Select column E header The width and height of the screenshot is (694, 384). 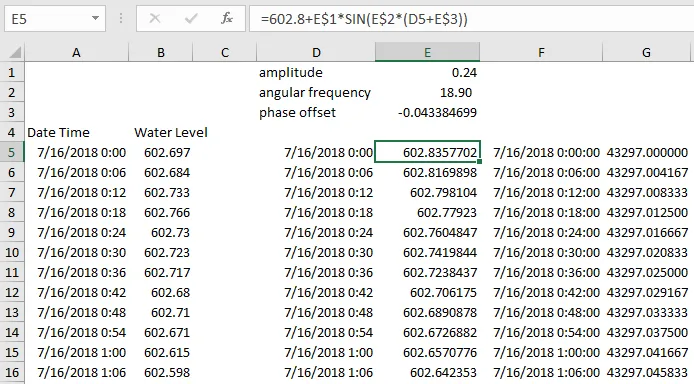point(427,53)
